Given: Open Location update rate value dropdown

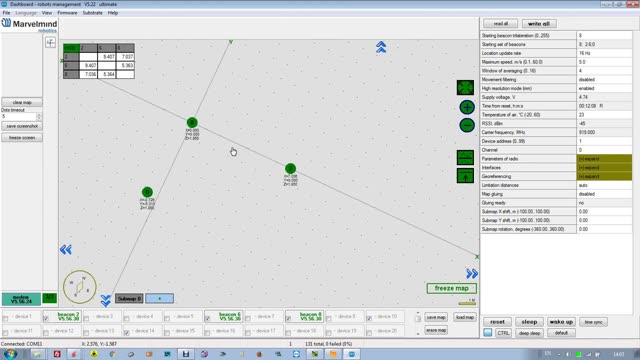Looking at the screenshot, I should pos(604,53).
